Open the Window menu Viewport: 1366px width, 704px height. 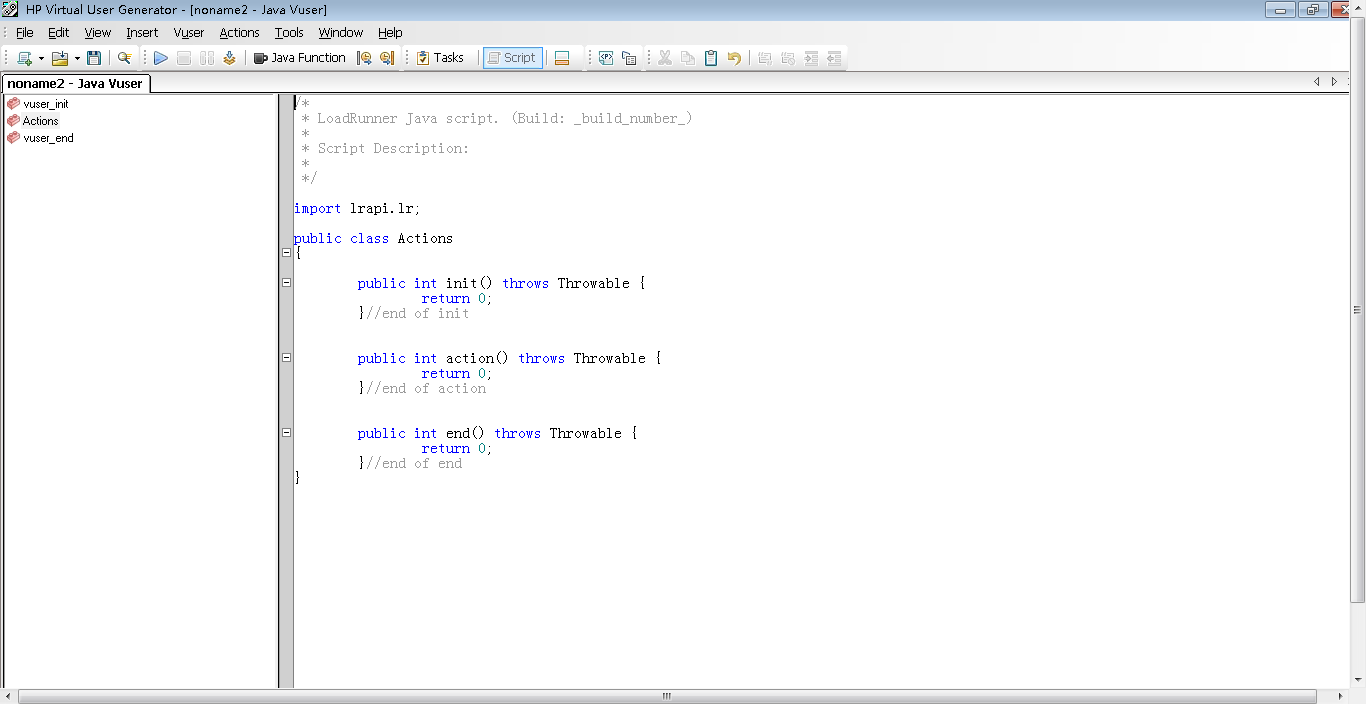tap(341, 33)
